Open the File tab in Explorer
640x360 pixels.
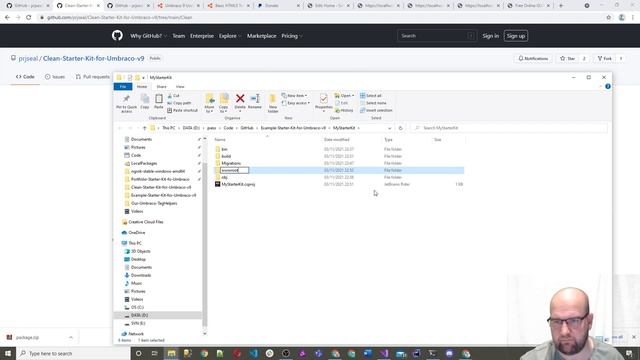point(123,87)
